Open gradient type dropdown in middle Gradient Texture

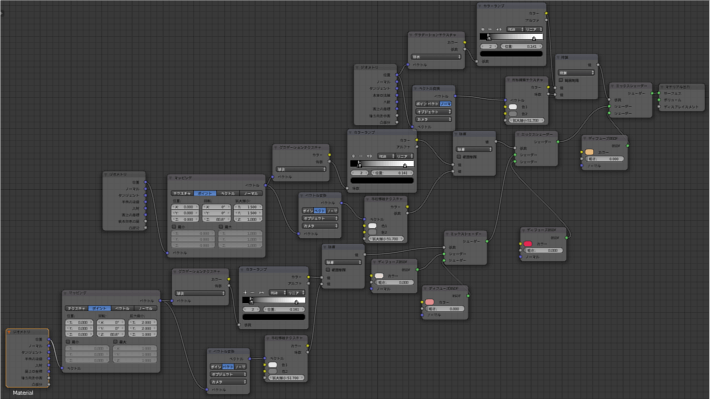pyautogui.click(x=301, y=169)
